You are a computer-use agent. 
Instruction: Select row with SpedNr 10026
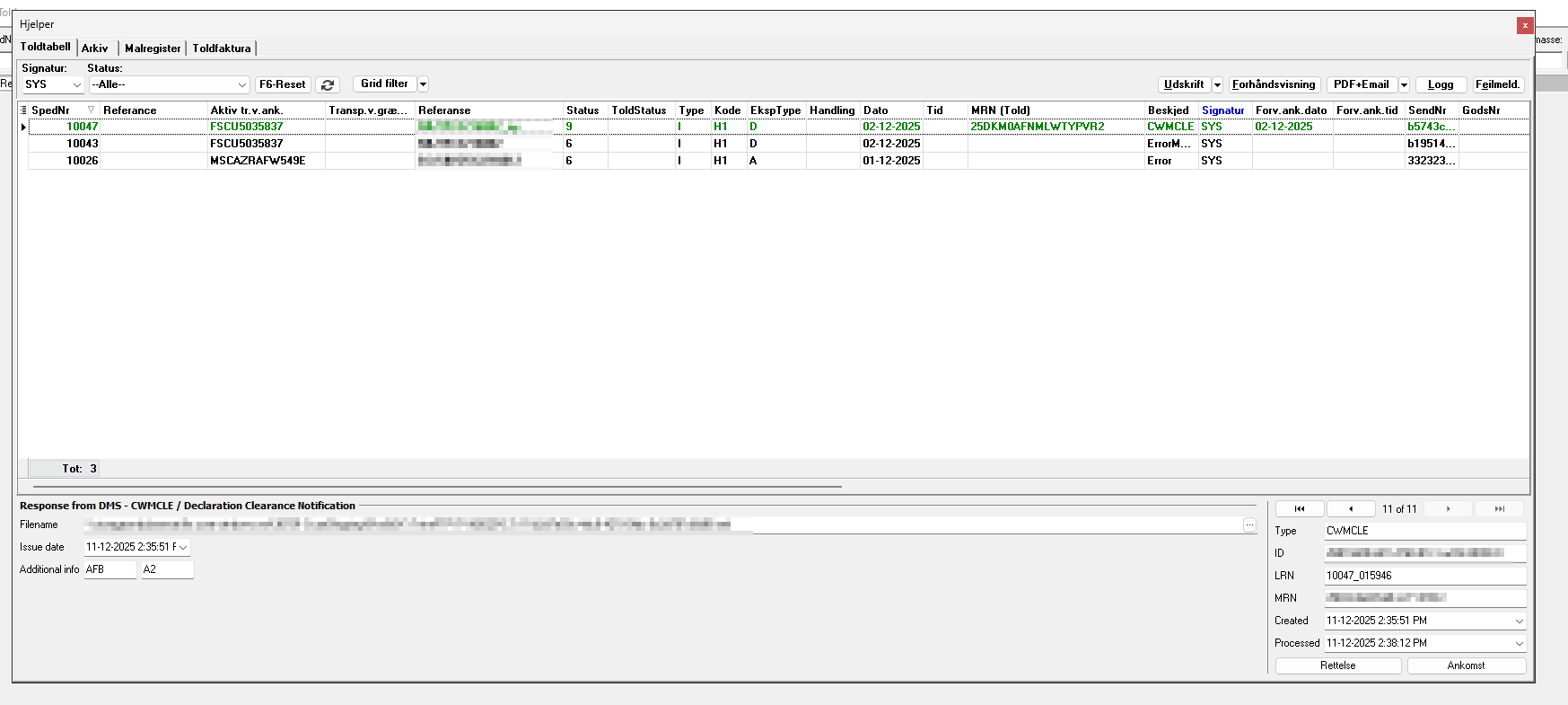coord(83,161)
